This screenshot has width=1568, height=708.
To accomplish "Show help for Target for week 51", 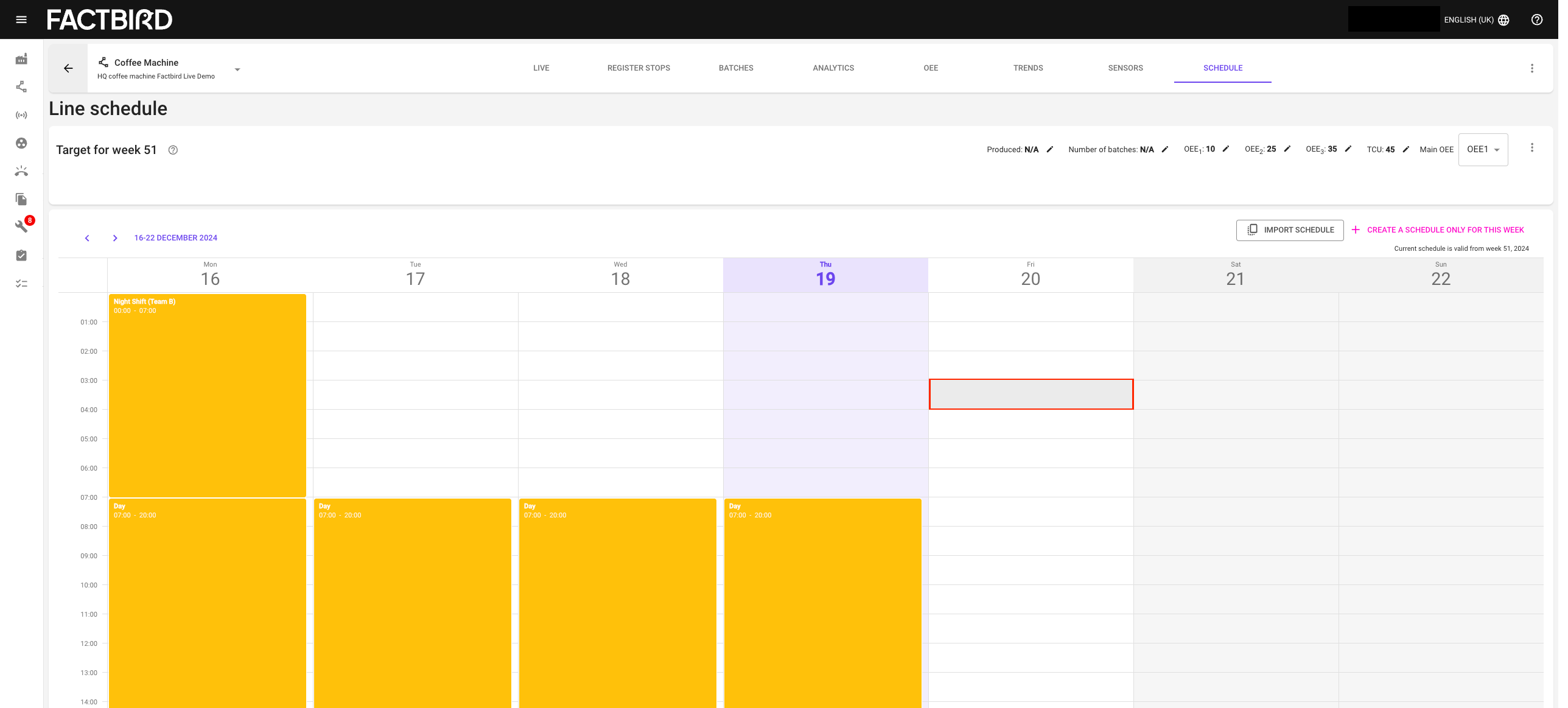I will point(173,150).
